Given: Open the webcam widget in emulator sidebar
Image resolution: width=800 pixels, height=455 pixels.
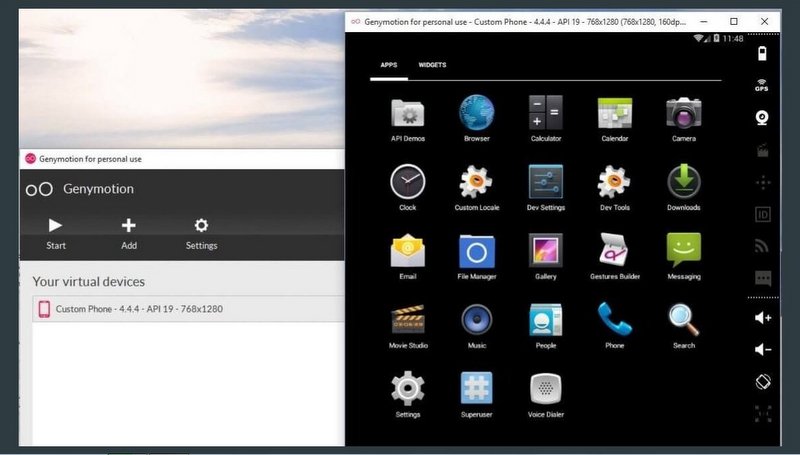Looking at the screenshot, I should [762, 118].
